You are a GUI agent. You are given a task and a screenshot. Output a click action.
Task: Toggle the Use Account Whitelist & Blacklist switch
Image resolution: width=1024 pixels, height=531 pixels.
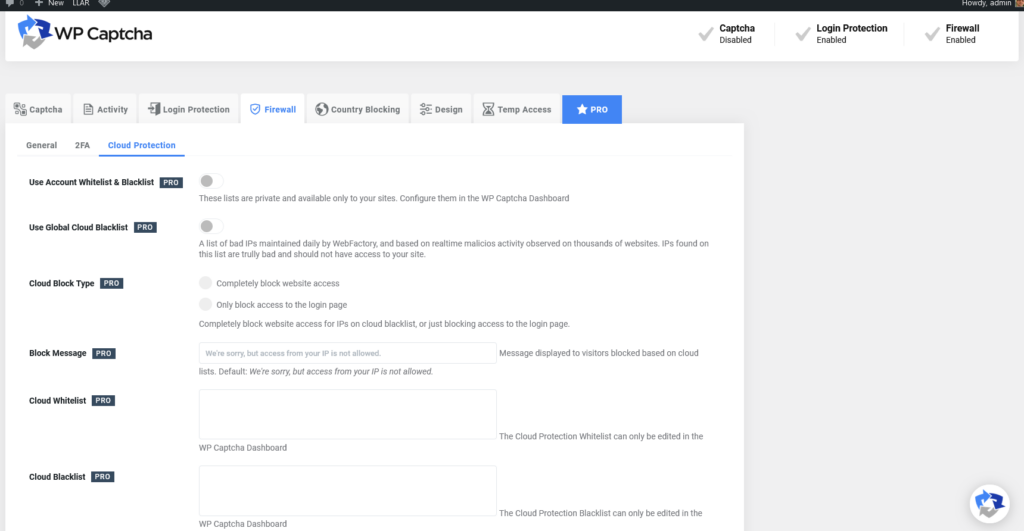coord(210,181)
